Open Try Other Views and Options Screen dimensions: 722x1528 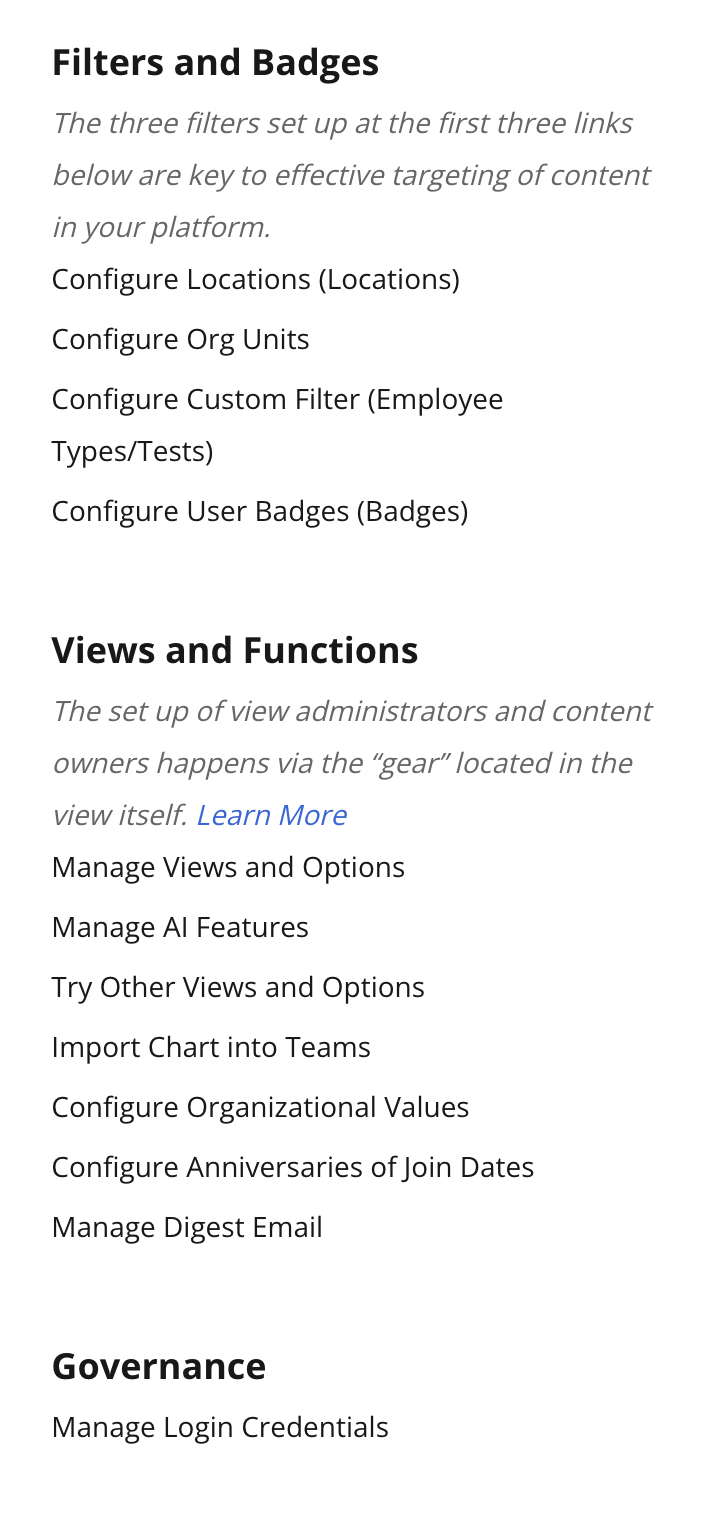coord(238,988)
